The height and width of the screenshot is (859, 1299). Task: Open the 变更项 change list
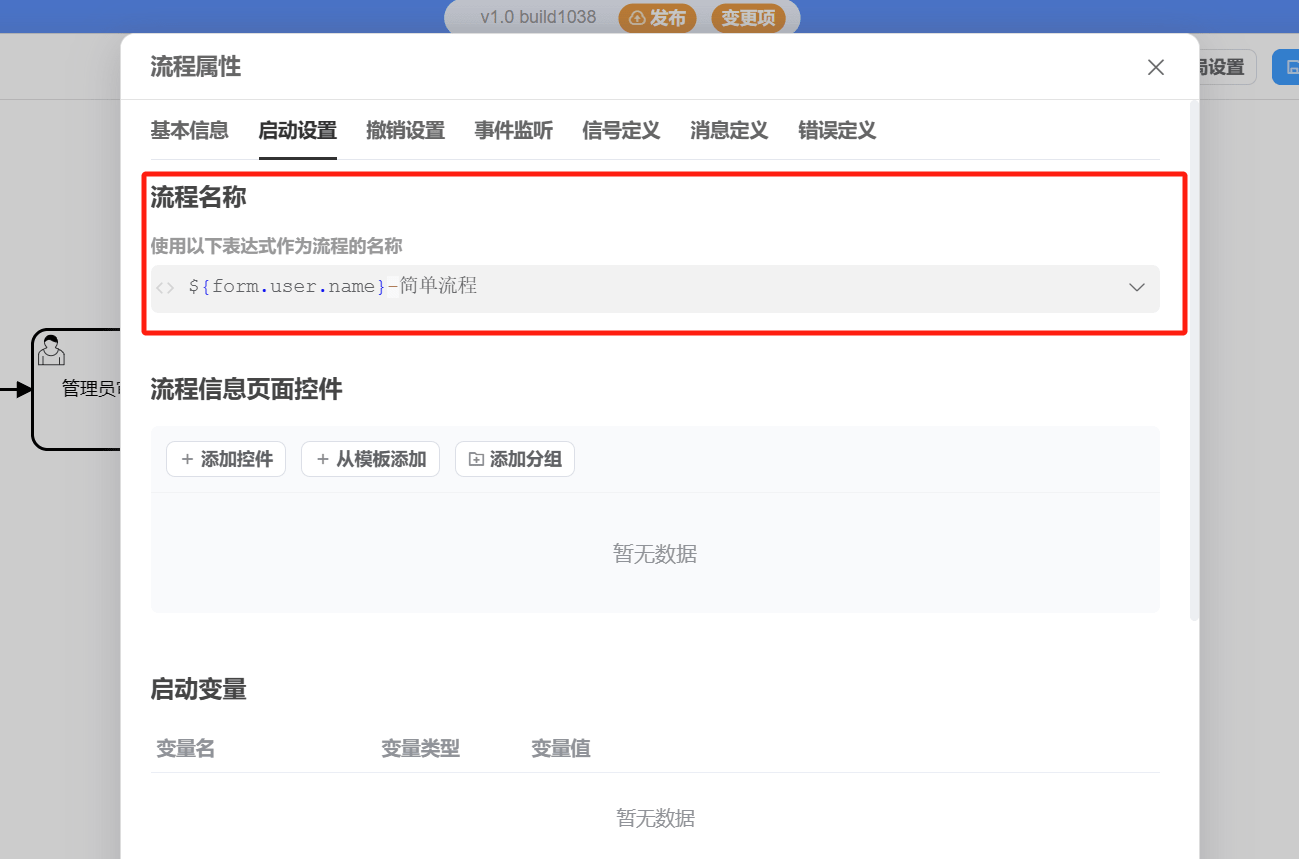pos(748,18)
